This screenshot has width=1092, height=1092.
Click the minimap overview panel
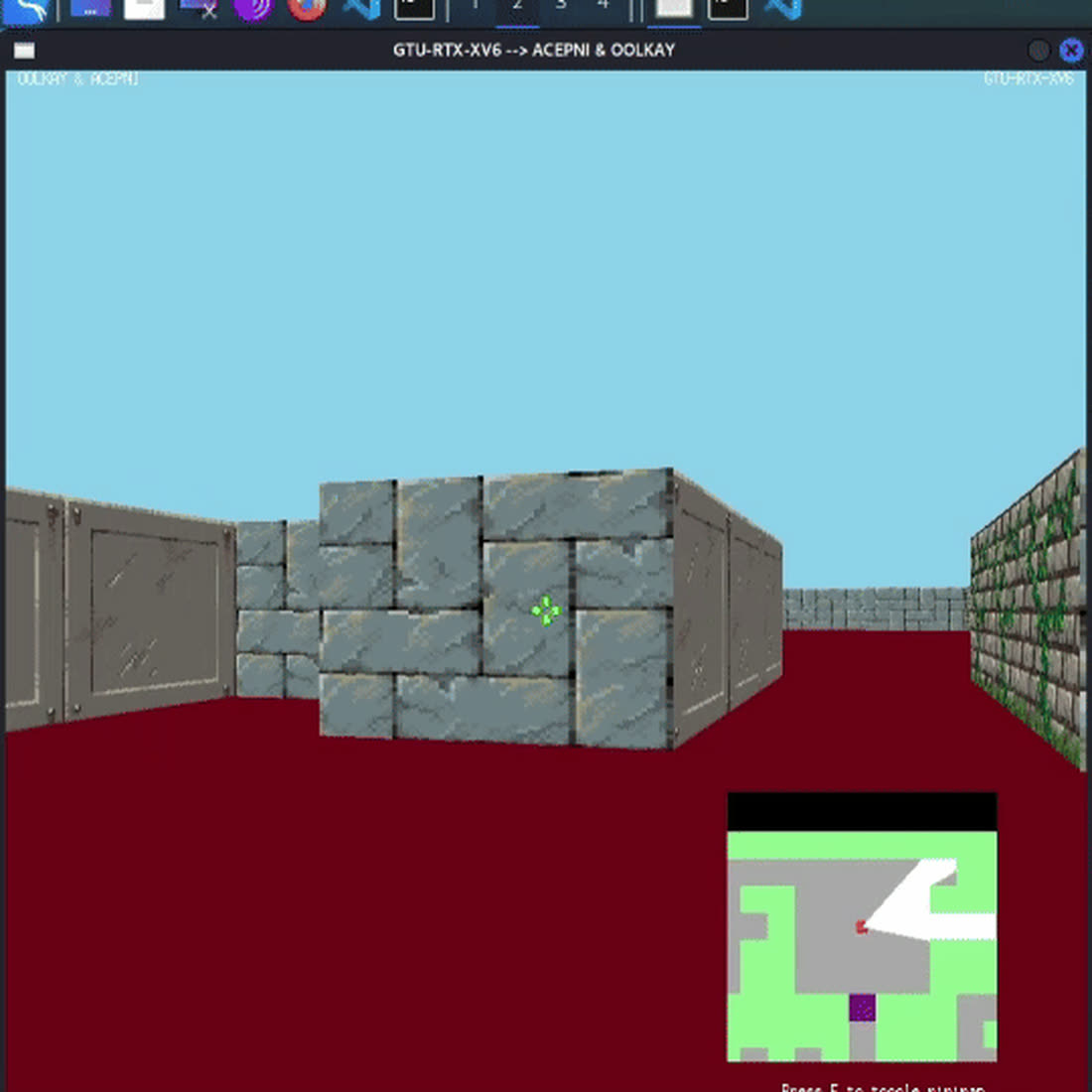click(862, 927)
